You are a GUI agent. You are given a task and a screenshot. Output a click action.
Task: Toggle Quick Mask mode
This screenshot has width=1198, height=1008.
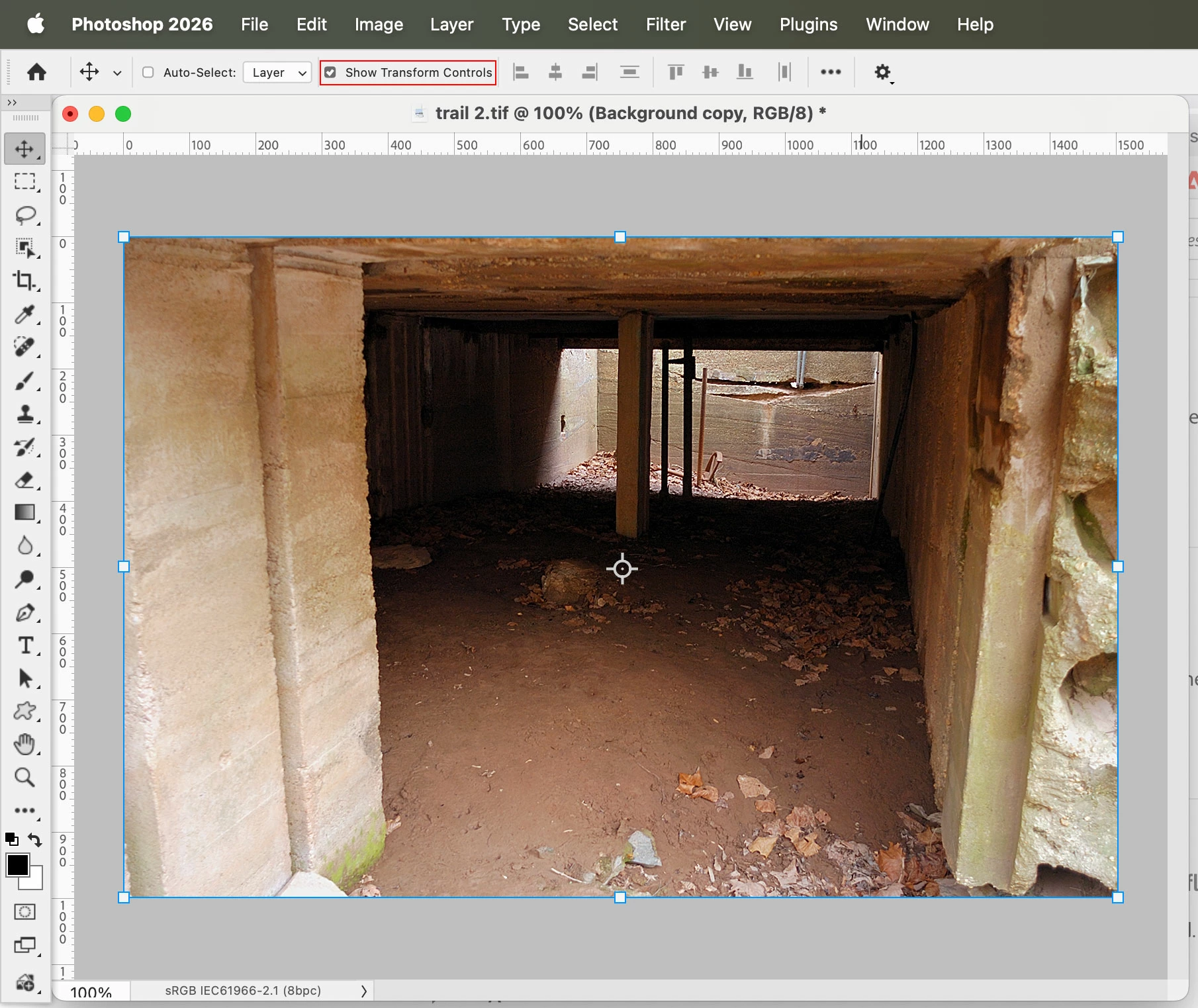pos(25,912)
